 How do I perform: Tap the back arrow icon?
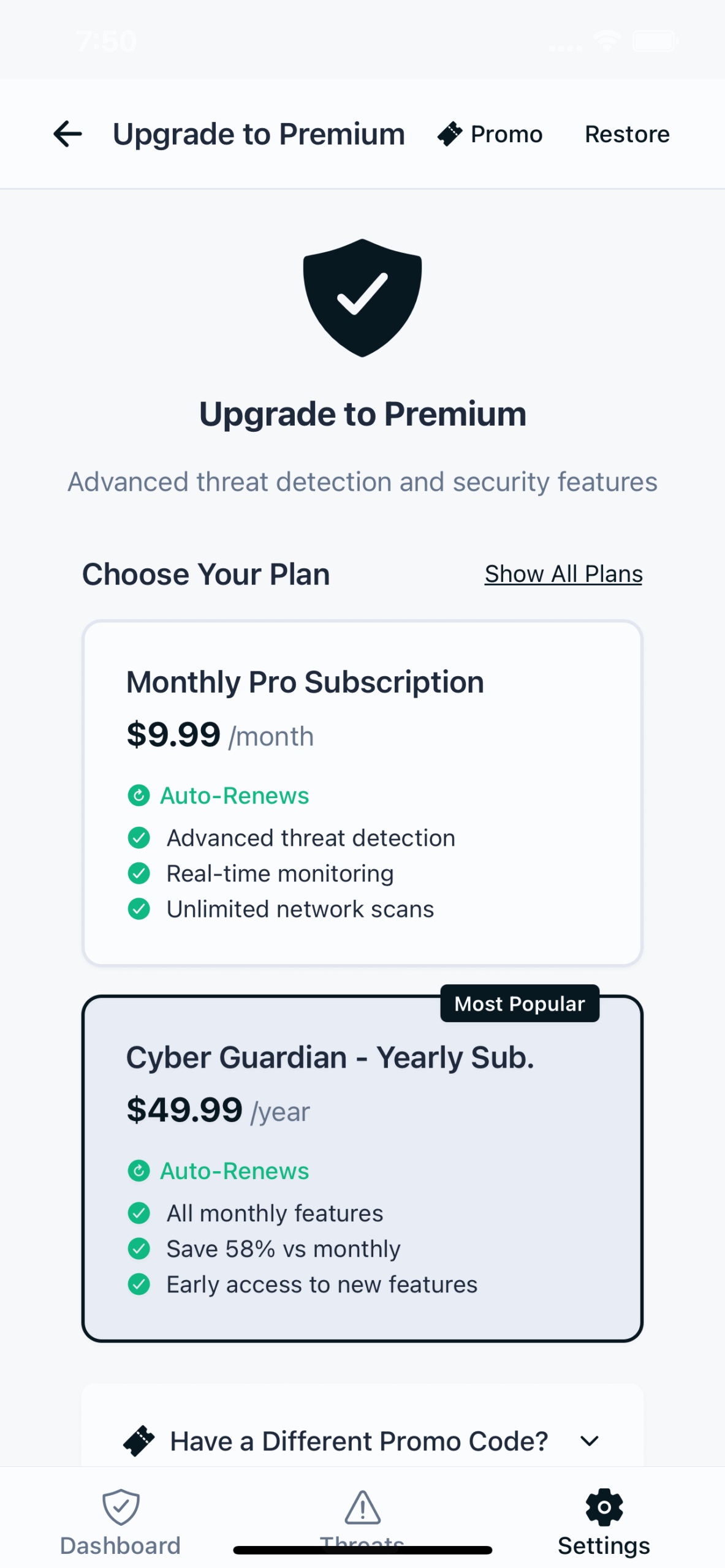point(67,134)
